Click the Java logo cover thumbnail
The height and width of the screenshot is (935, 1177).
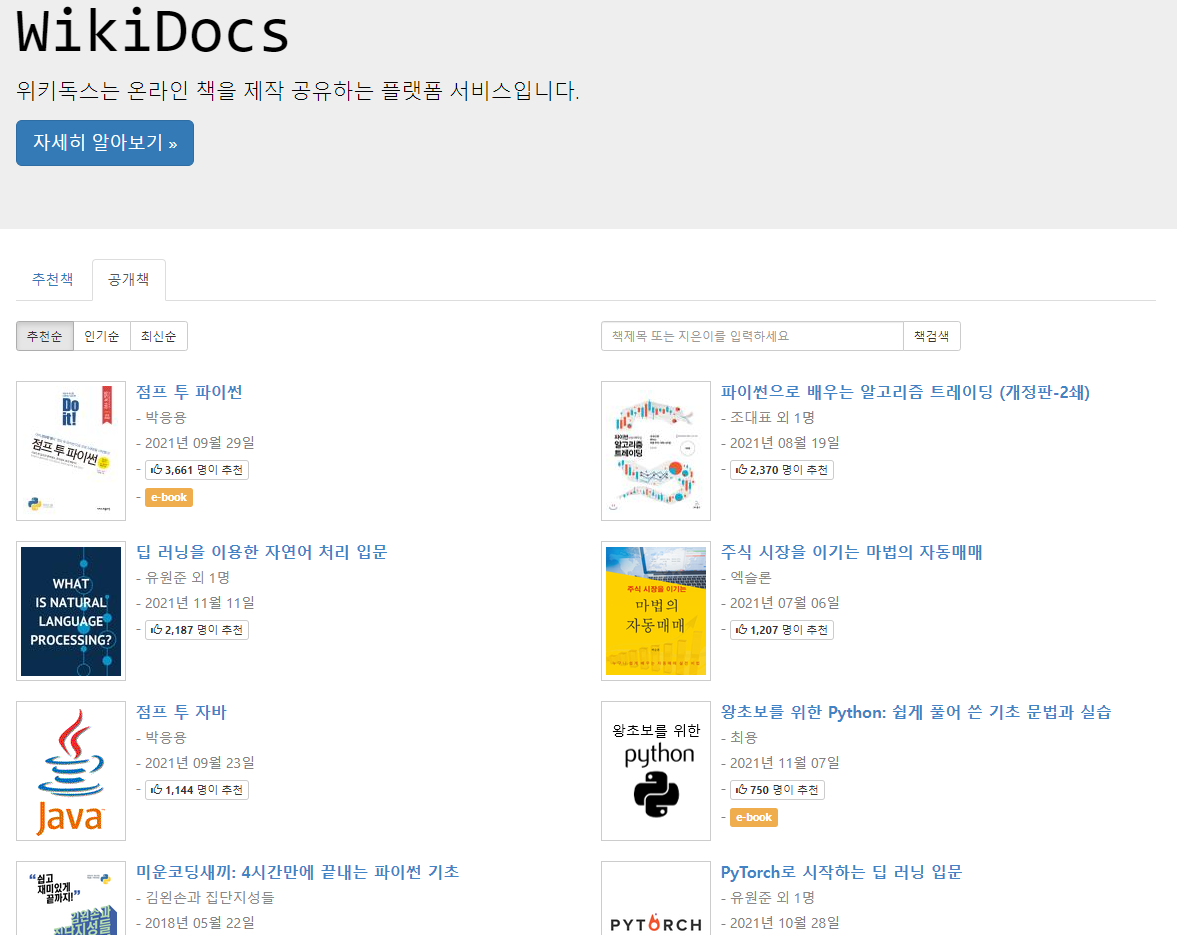tap(71, 771)
